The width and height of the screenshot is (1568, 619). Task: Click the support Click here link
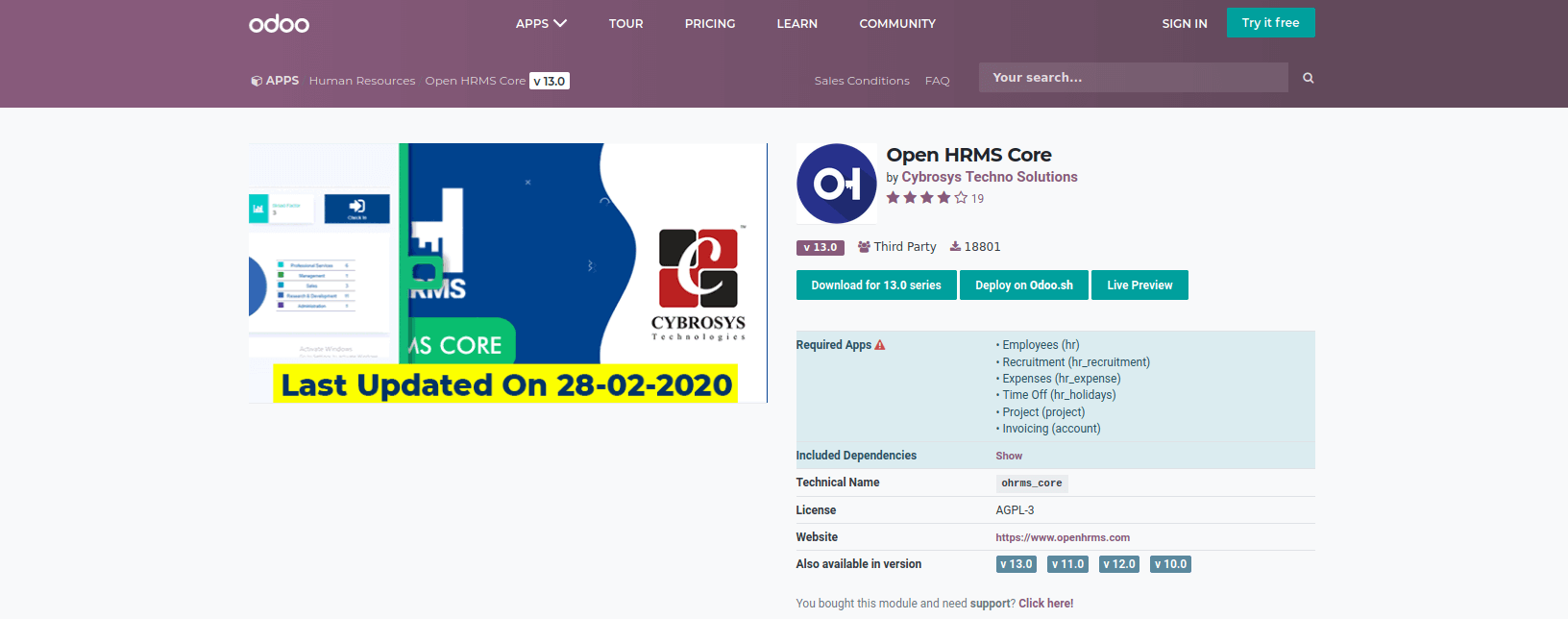tap(1045, 604)
